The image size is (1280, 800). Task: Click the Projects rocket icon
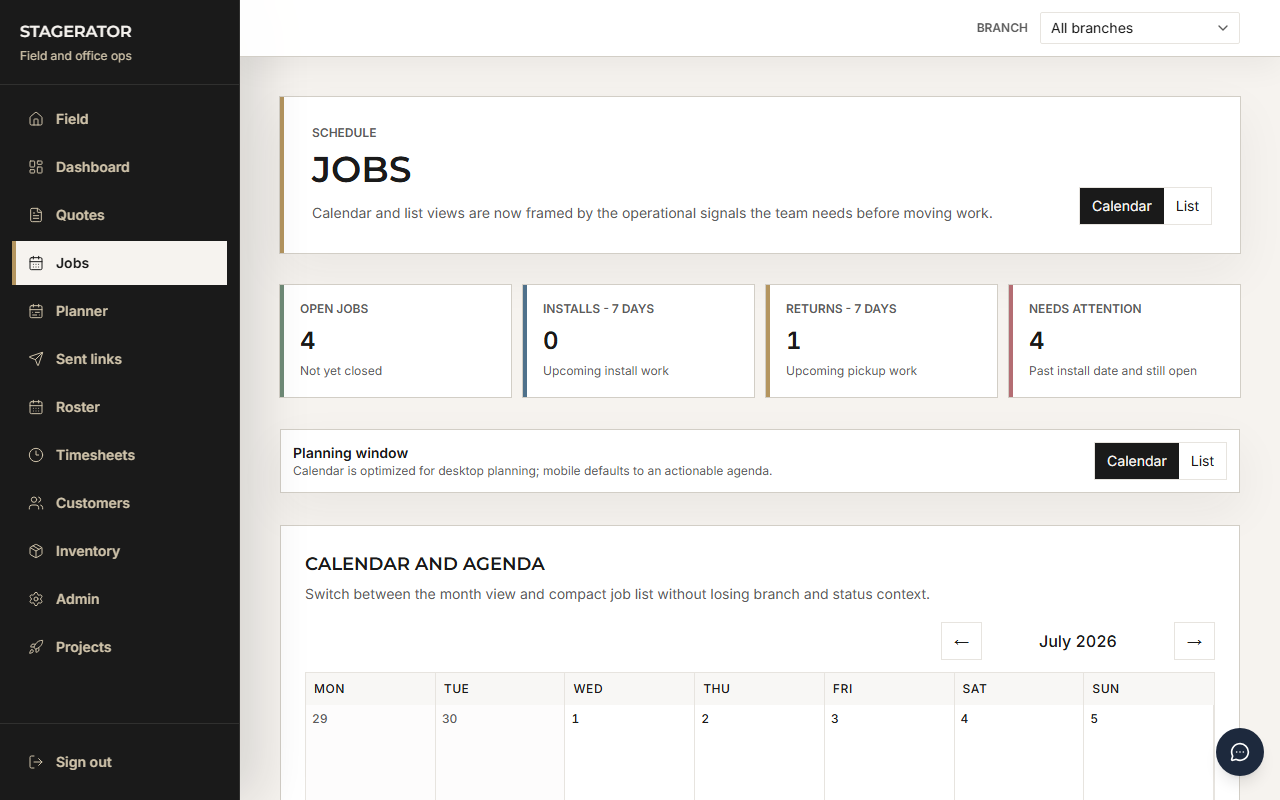(36, 647)
